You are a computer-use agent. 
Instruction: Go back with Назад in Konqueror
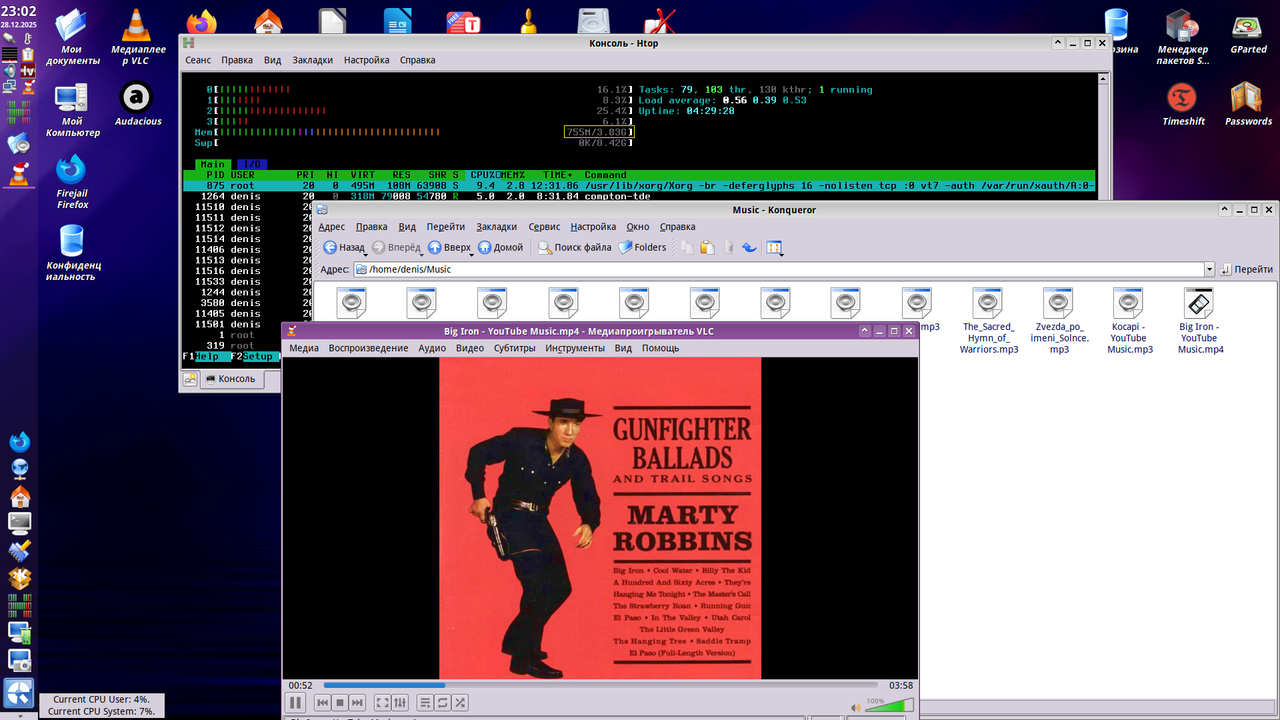(x=343, y=247)
